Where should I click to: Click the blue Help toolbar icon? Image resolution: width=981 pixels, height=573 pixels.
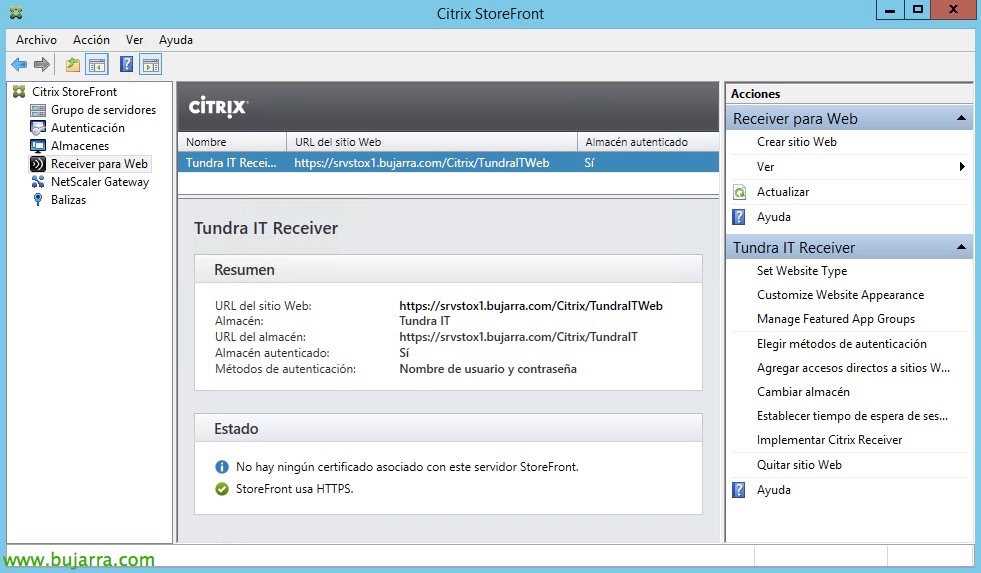coord(126,64)
